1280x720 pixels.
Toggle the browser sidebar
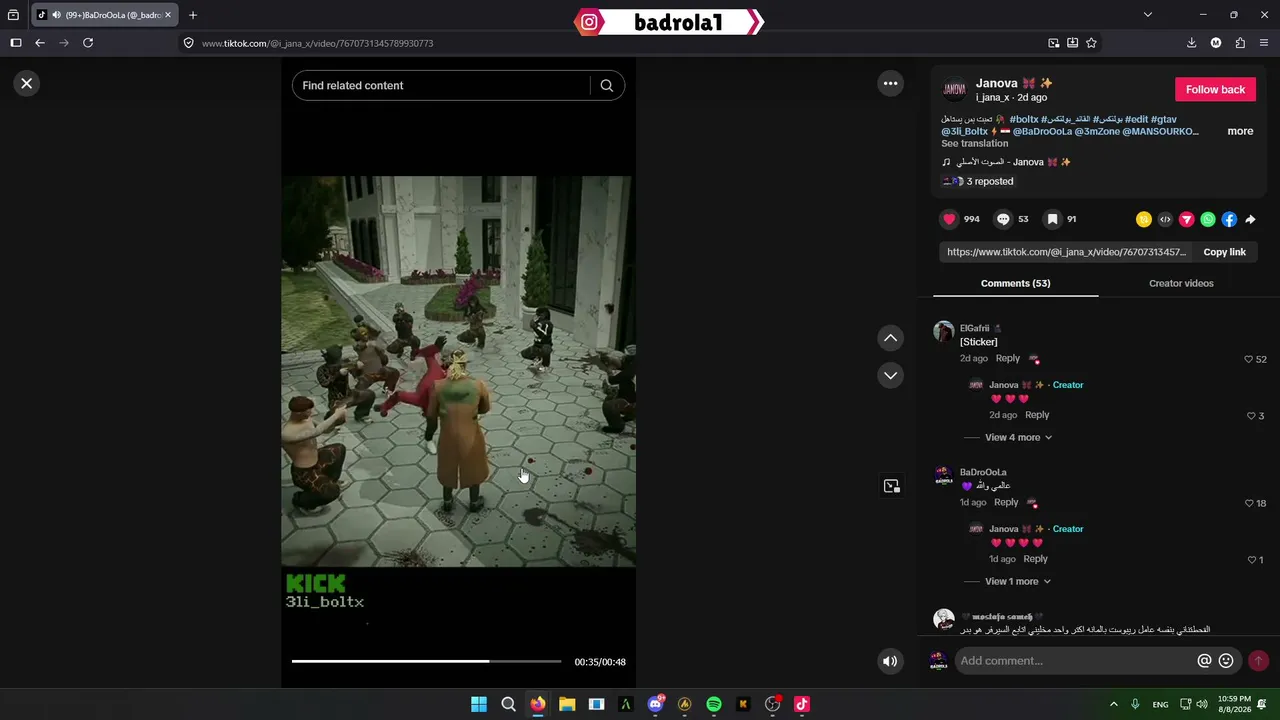pos(16,43)
